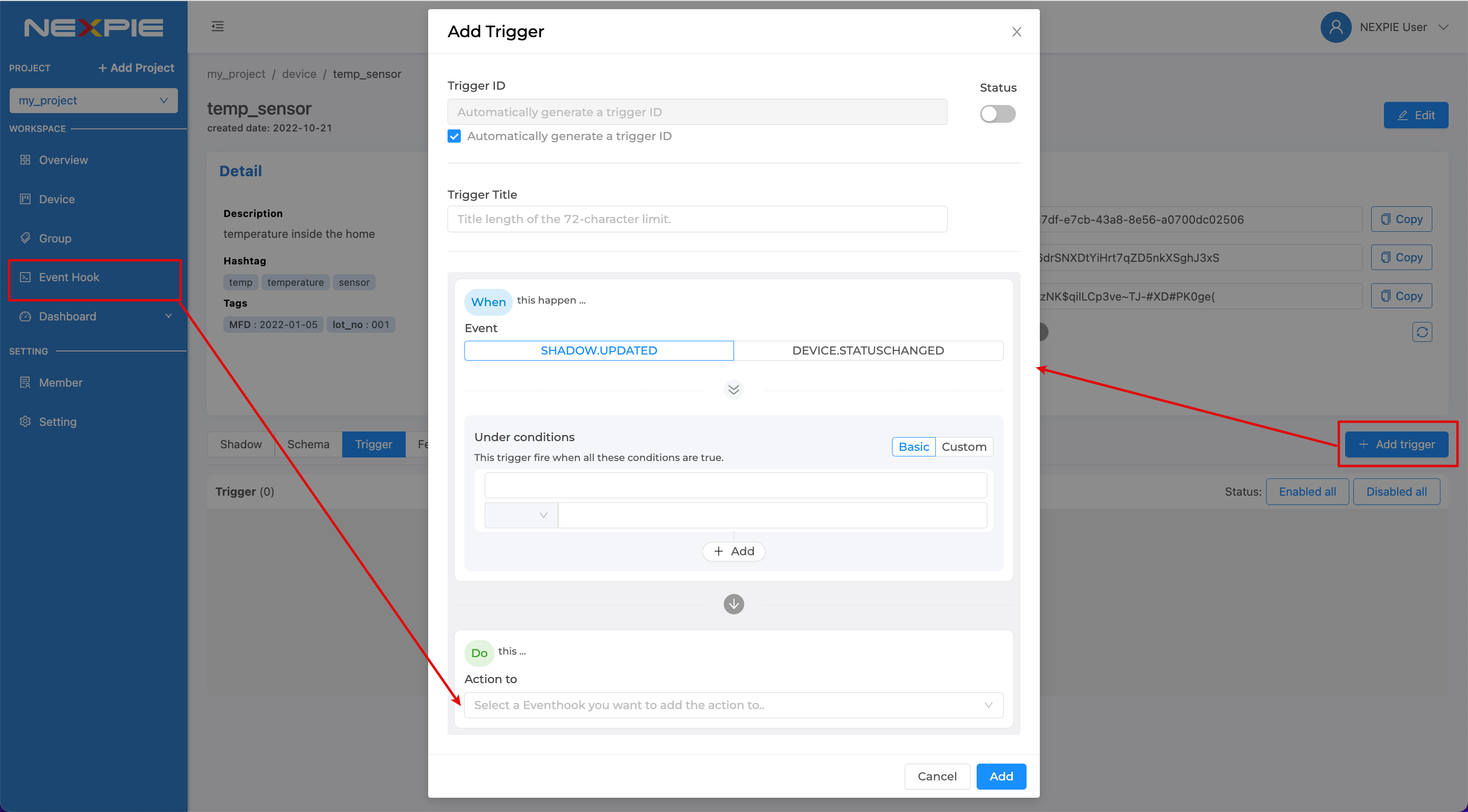Switch to the Shadow tab
The width and height of the screenshot is (1468, 812).
[x=241, y=444]
